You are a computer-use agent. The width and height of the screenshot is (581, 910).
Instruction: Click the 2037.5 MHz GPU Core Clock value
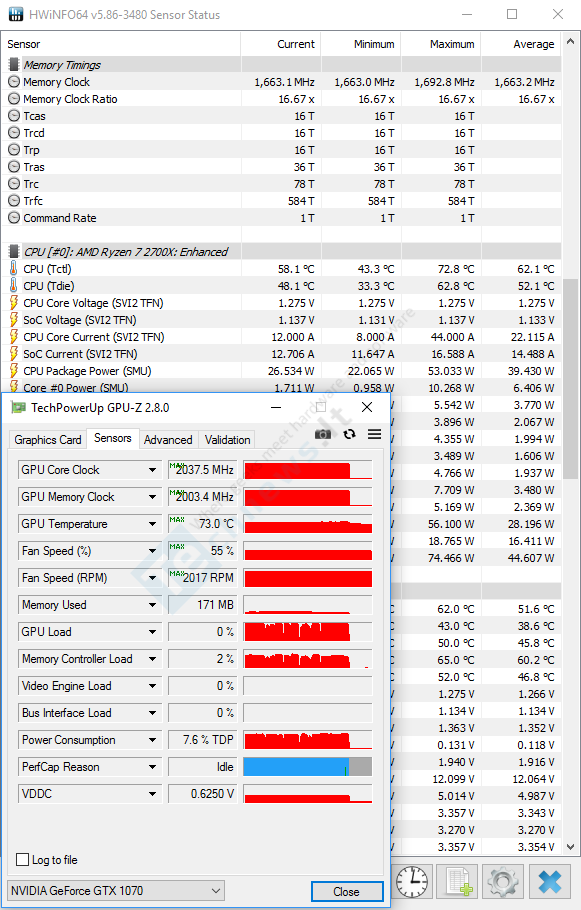(x=202, y=470)
